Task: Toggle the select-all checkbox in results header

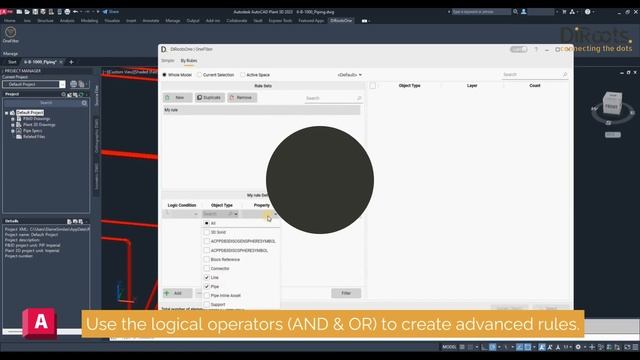Action: click(x=372, y=86)
